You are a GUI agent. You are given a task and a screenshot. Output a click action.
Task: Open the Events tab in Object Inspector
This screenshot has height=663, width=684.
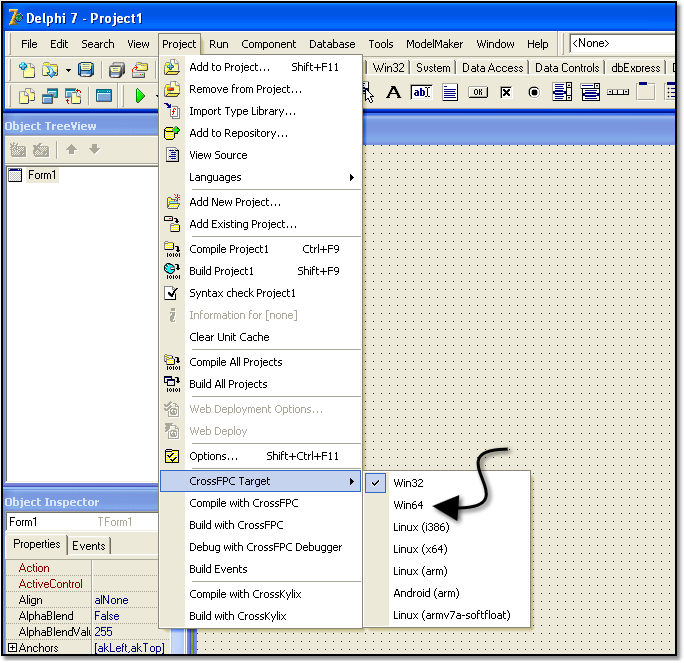[x=89, y=546]
